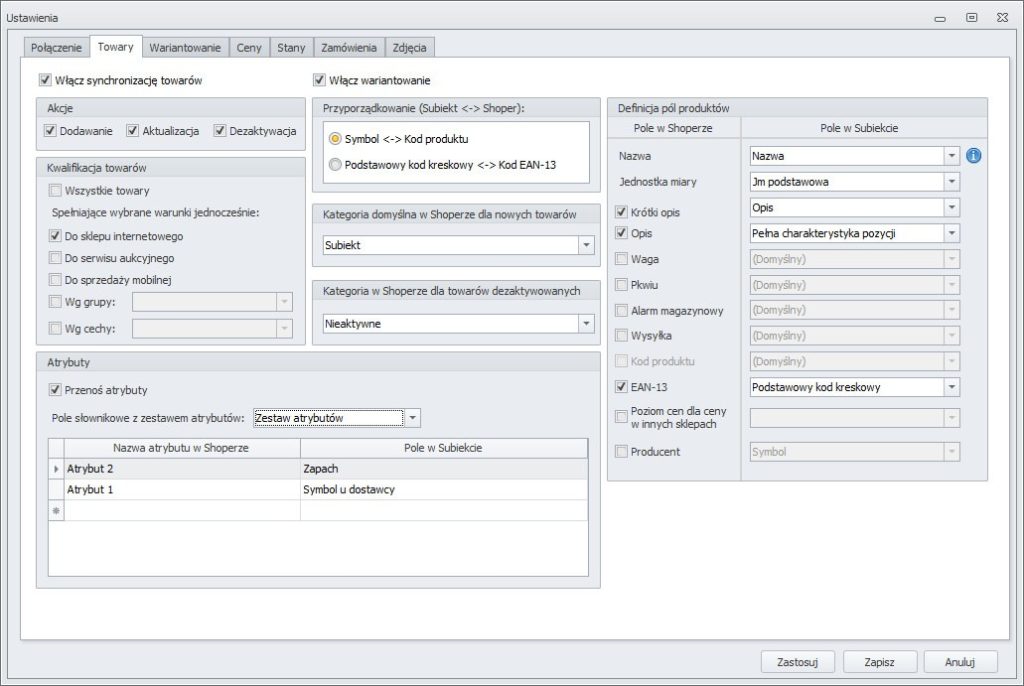The height and width of the screenshot is (686, 1024).
Task: Enable Poziom cen dla ceny w innych sklepach
Action: pyautogui.click(x=622, y=417)
